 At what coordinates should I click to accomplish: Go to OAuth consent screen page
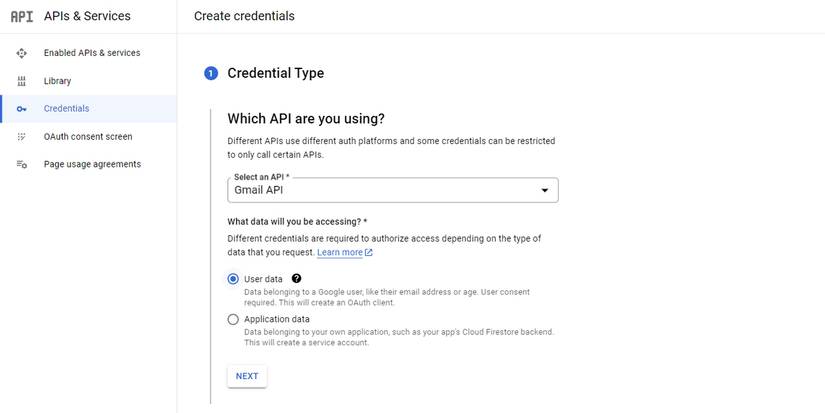(88, 137)
